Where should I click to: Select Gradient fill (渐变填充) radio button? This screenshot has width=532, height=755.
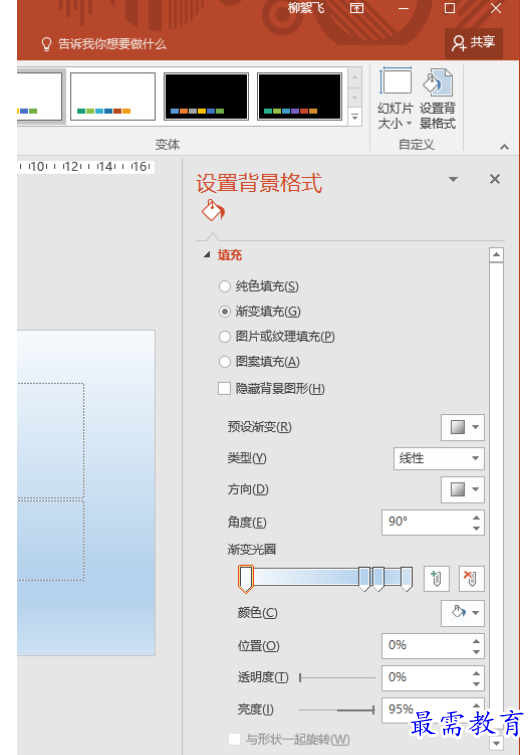point(224,312)
